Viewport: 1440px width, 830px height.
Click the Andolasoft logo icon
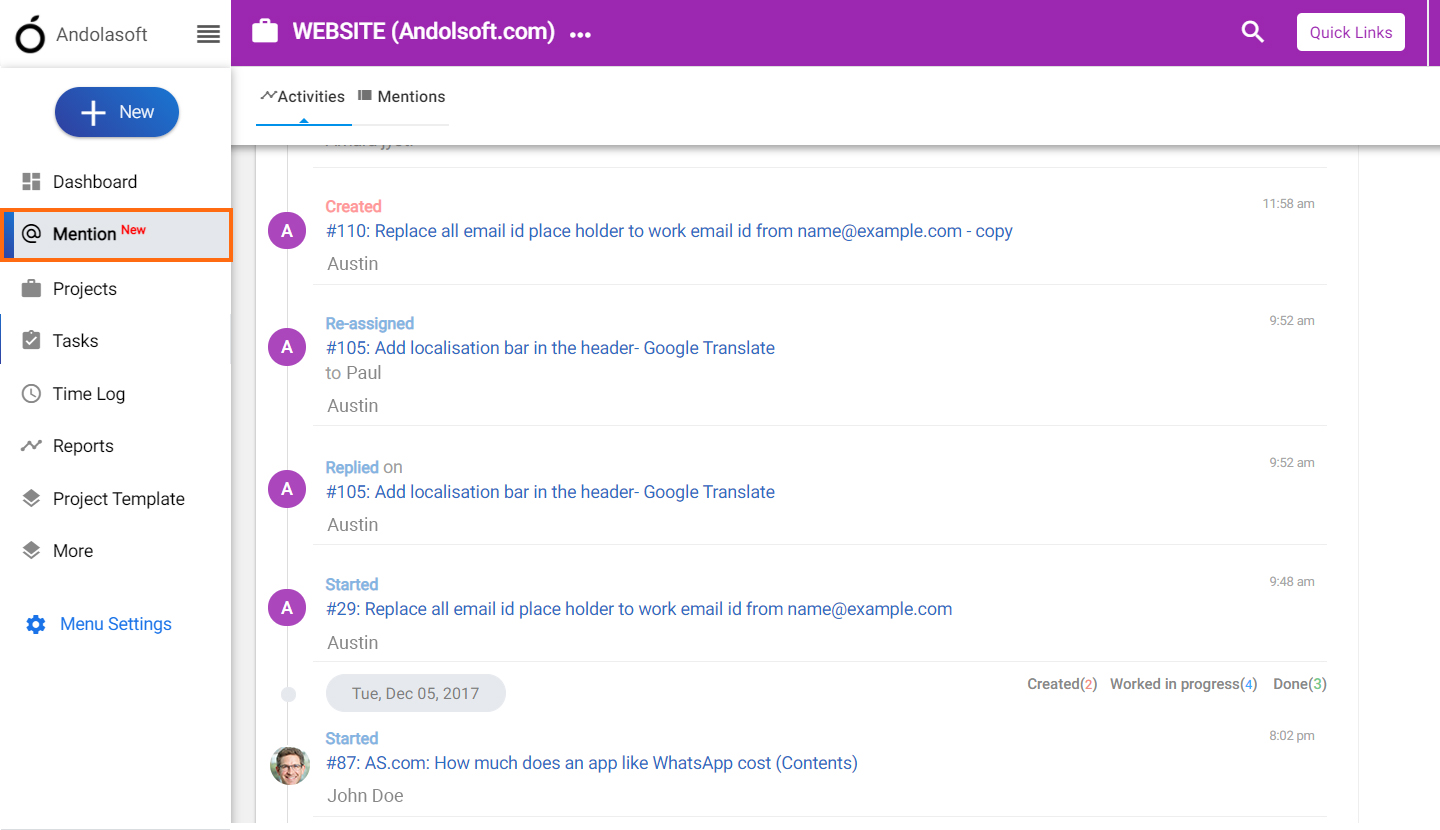(x=30, y=33)
